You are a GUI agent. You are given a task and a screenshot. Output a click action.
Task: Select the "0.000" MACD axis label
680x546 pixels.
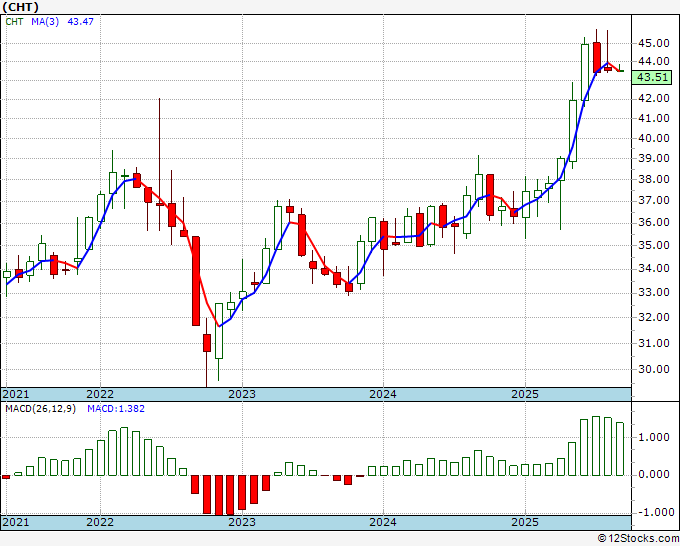(x=654, y=474)
